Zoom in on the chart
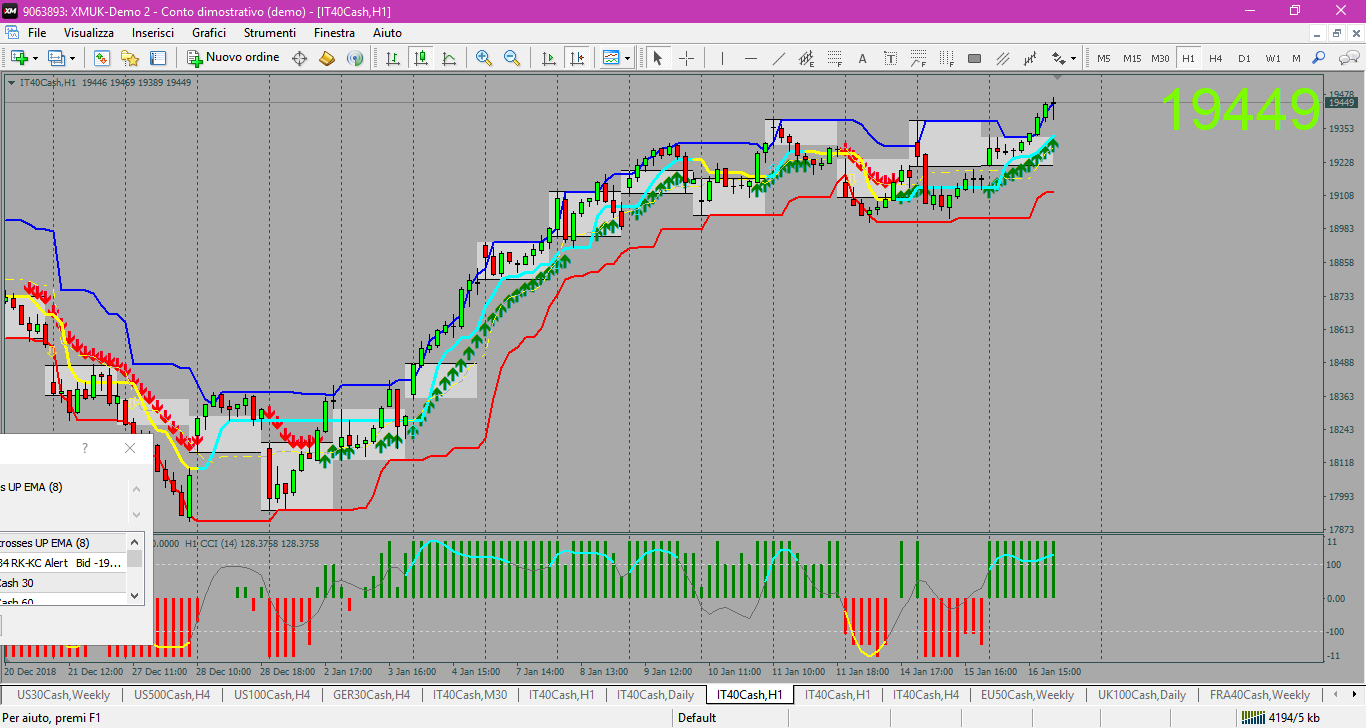1366x728 pixels. [x=484, y=58]
